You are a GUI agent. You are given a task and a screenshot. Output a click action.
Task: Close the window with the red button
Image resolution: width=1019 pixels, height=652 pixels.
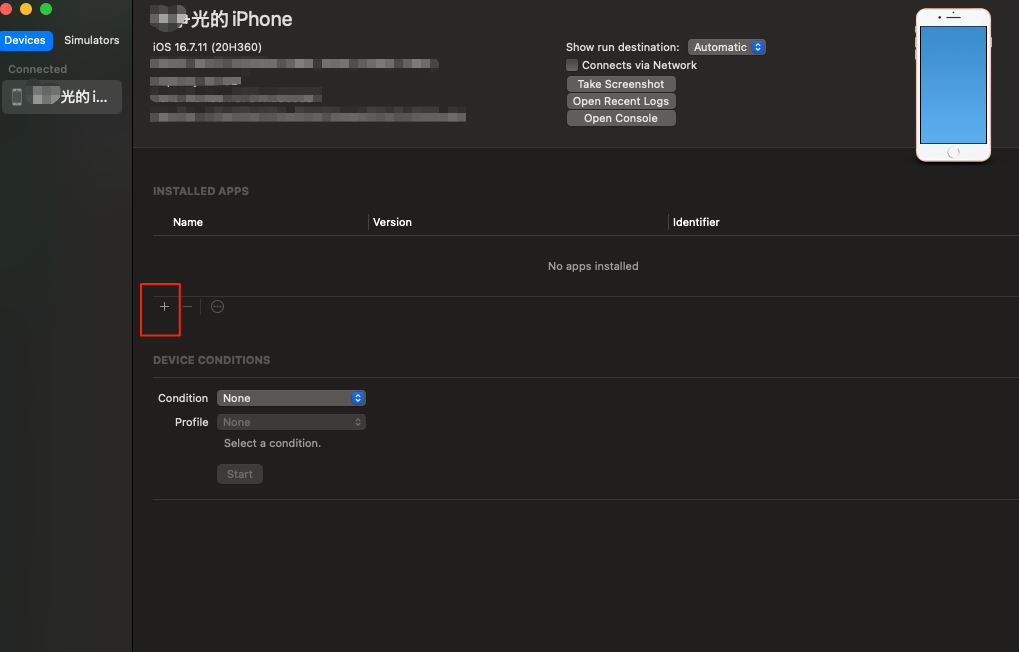pyautogui.click(x=7, y=9)
